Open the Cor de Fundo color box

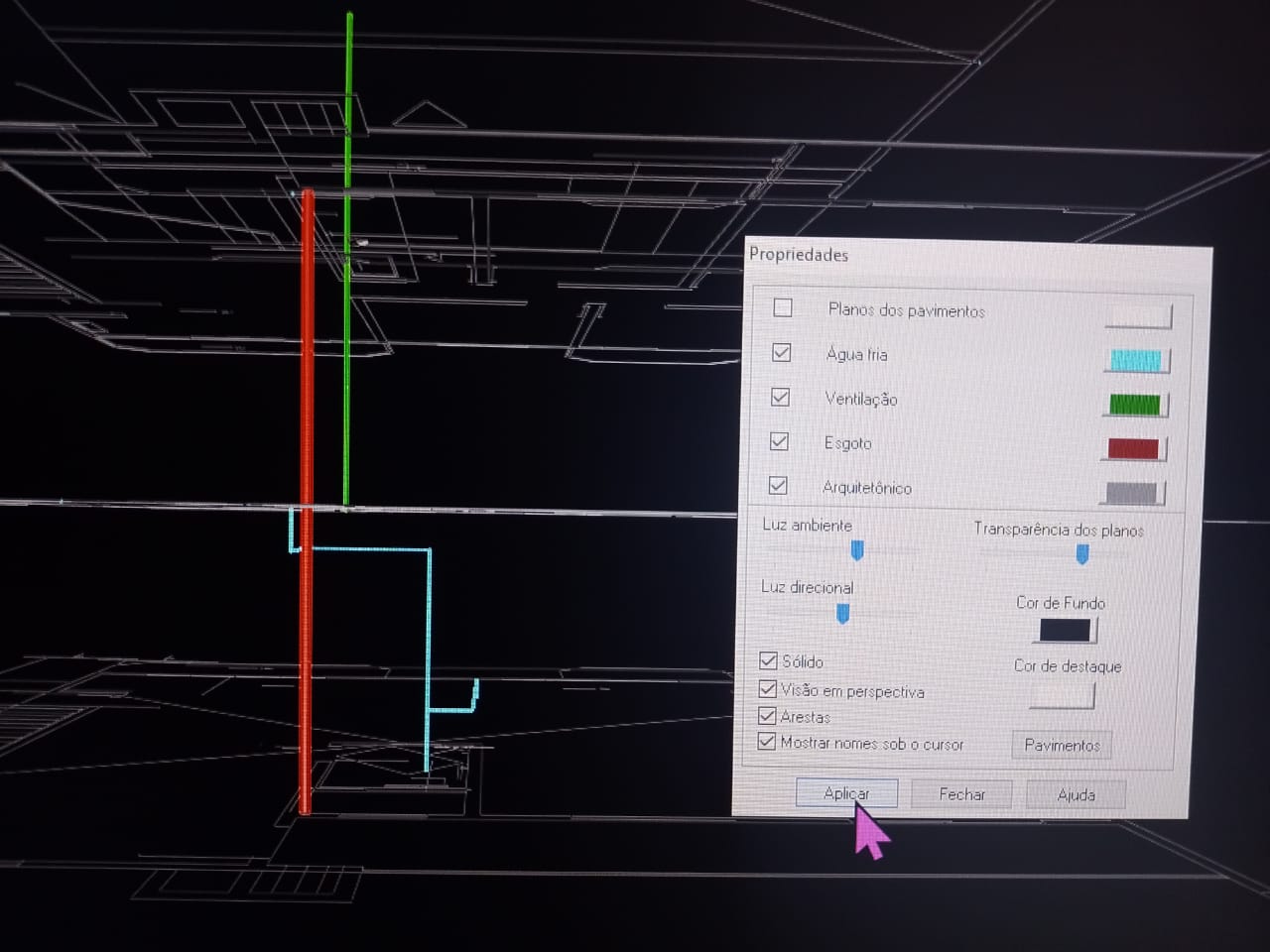pyautogui.click(x=1066, y=630)
